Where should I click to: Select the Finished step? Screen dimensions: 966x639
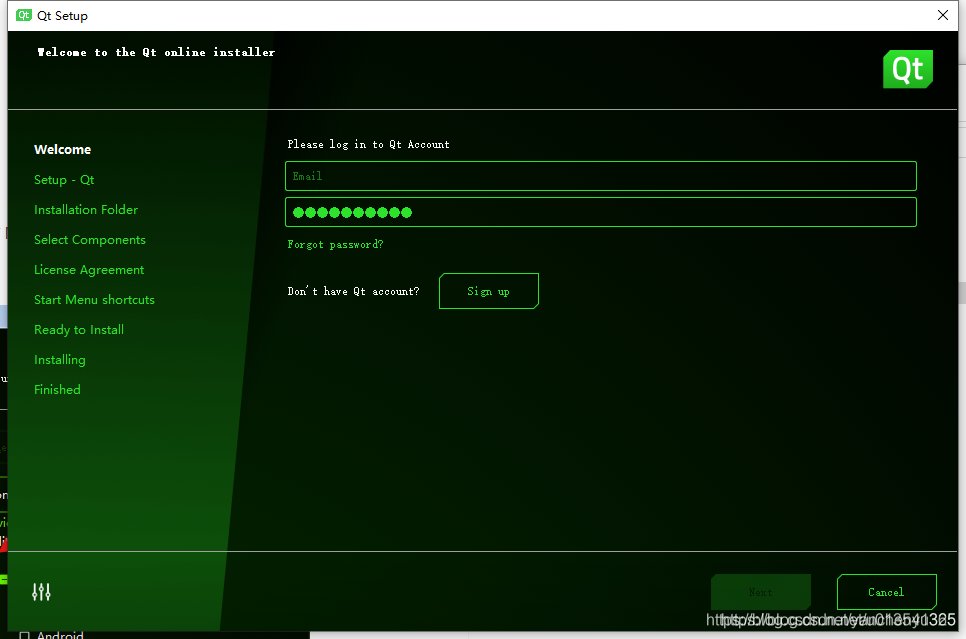tap(57, 389)
